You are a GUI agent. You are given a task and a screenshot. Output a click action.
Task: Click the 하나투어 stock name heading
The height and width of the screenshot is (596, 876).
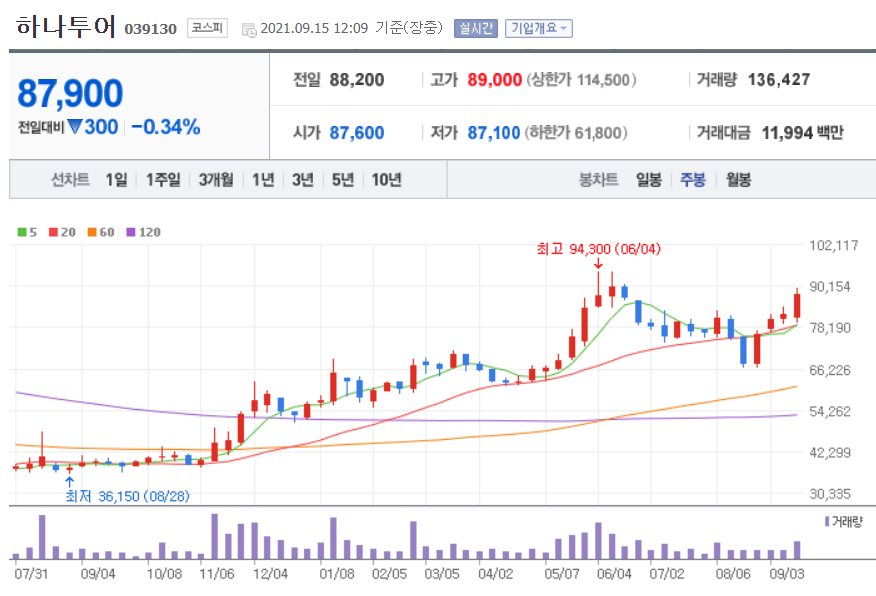tap(64, 22)
